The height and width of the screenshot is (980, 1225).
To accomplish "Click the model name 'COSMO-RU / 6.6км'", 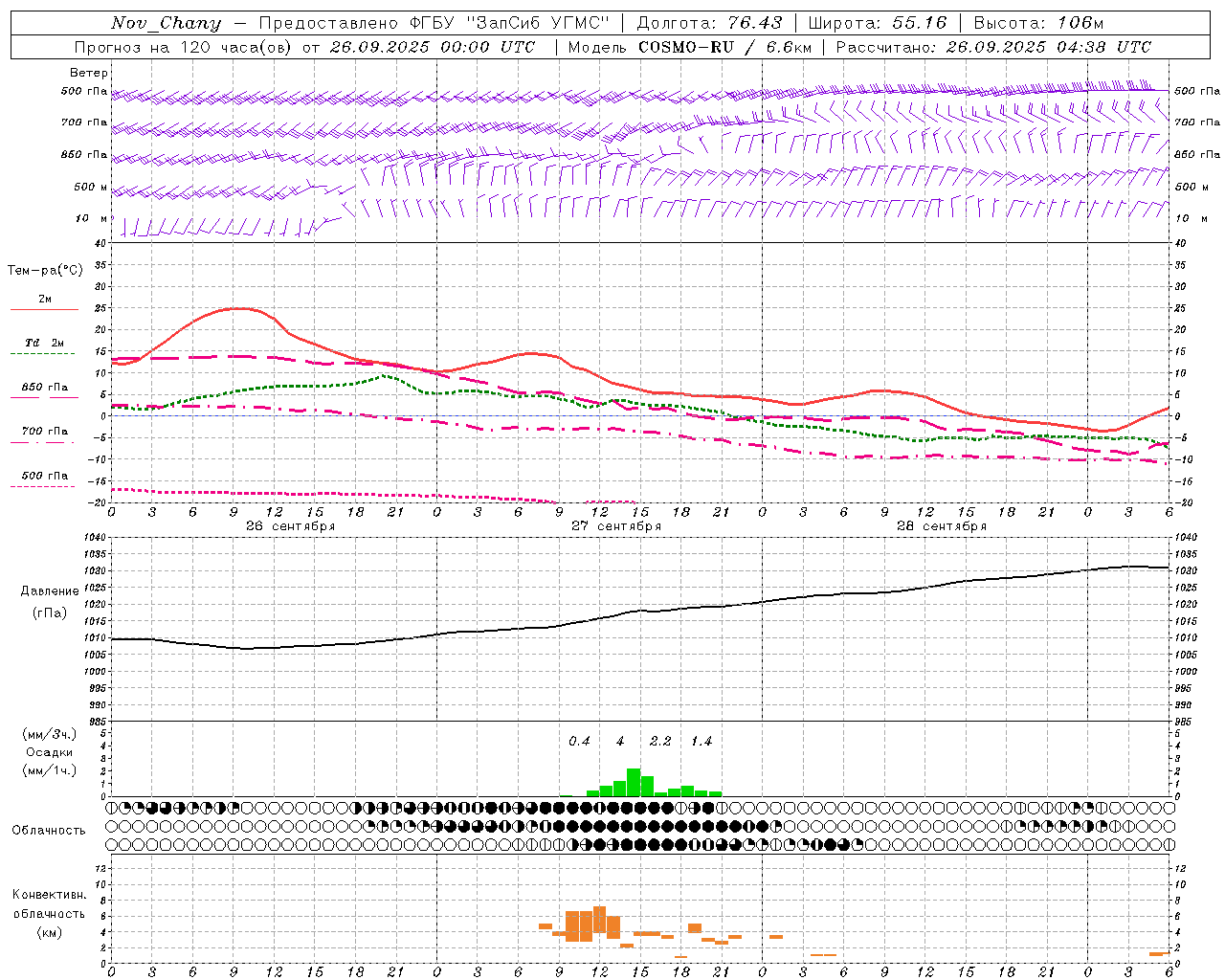I will 724,47.
